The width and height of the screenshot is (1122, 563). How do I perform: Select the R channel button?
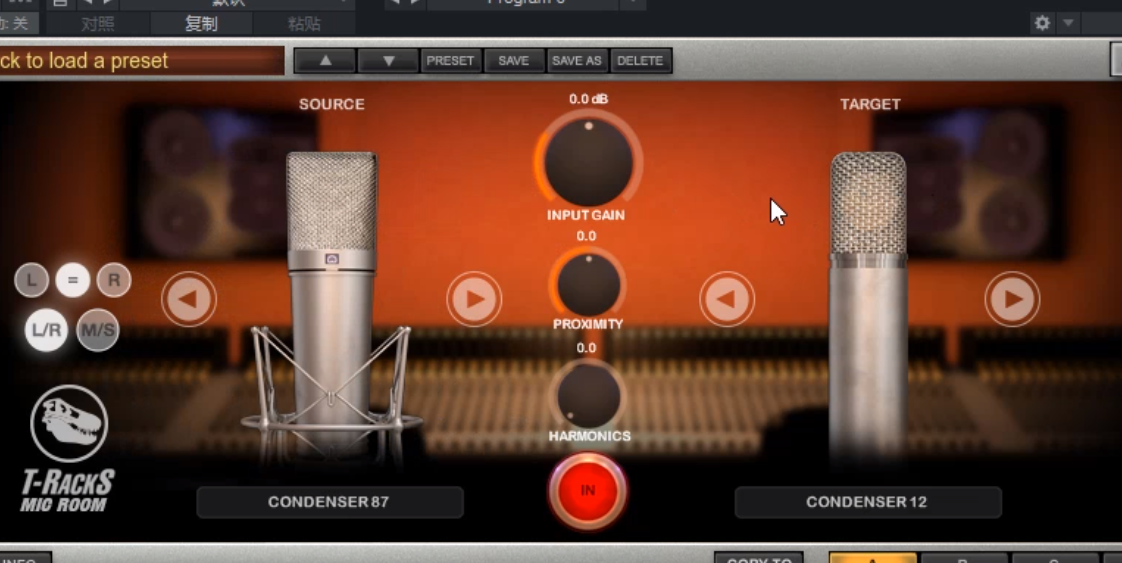pyautogui.click(x=114, y=280)
